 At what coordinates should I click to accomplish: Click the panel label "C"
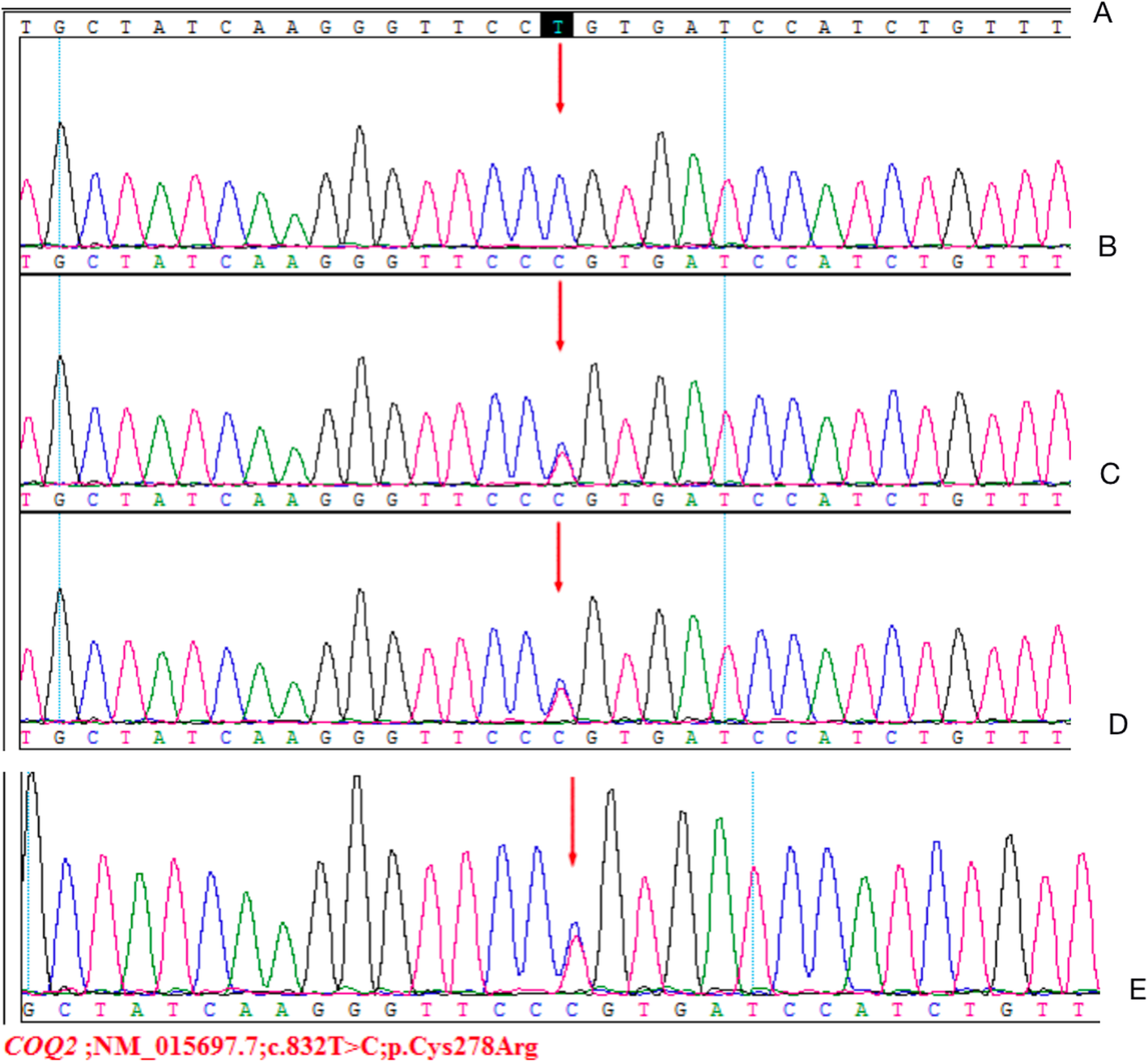tap(1110, 474)
